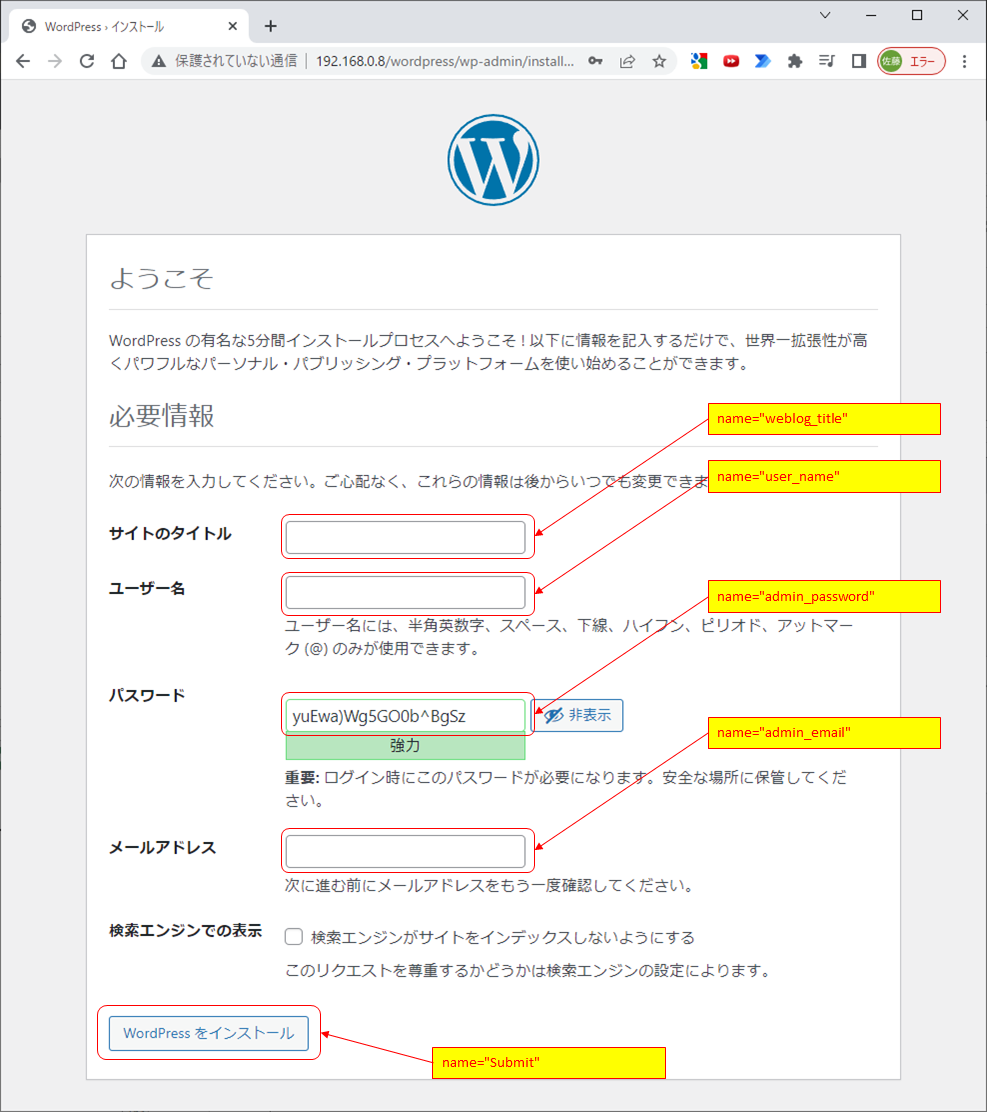Open the extensions puzzle piece menu

tap(795, 62)
